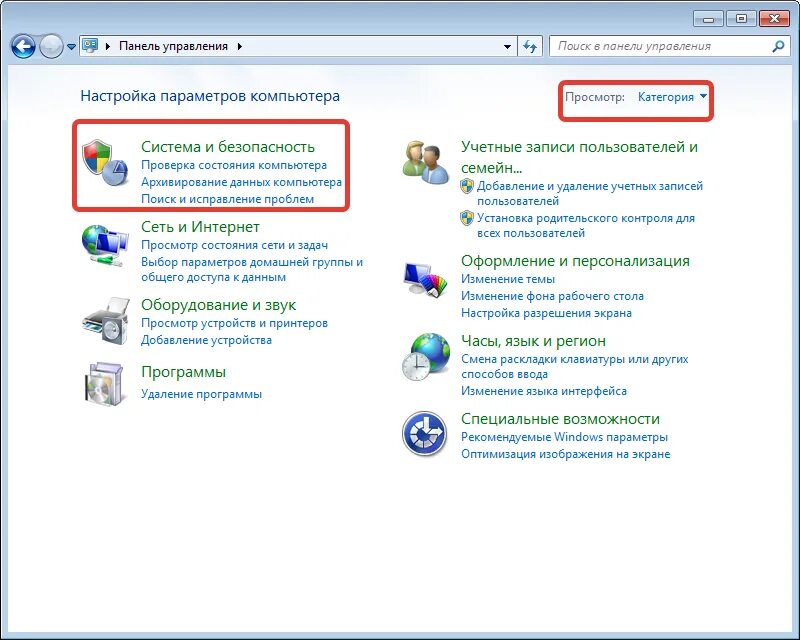Click Изменение фона рабочего стола
Image resolution: width=800 pixels, height=640 pixels.
[x=552, y=296]
